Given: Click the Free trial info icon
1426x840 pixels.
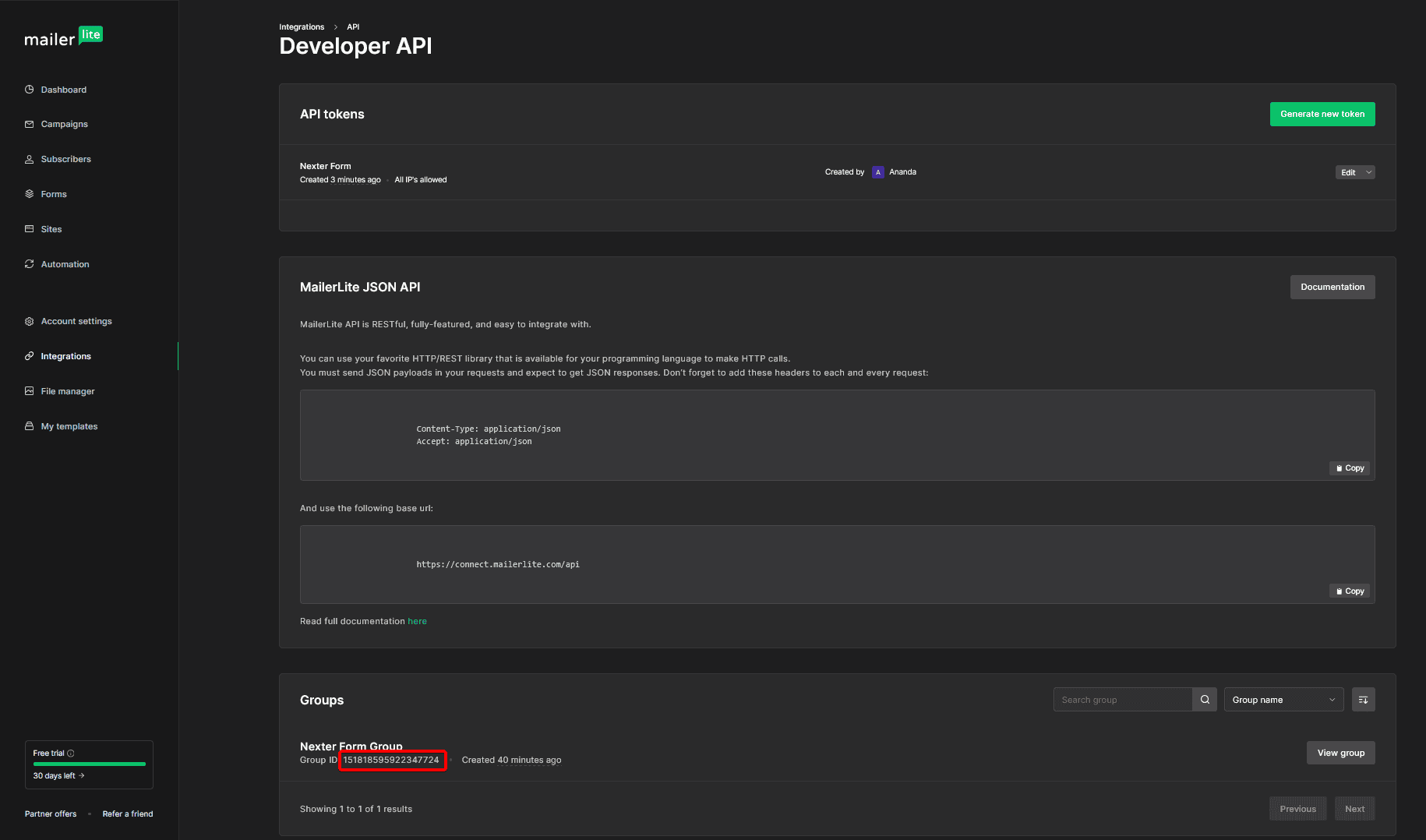Looking at the screenshot, I should (x=71, y=754).
